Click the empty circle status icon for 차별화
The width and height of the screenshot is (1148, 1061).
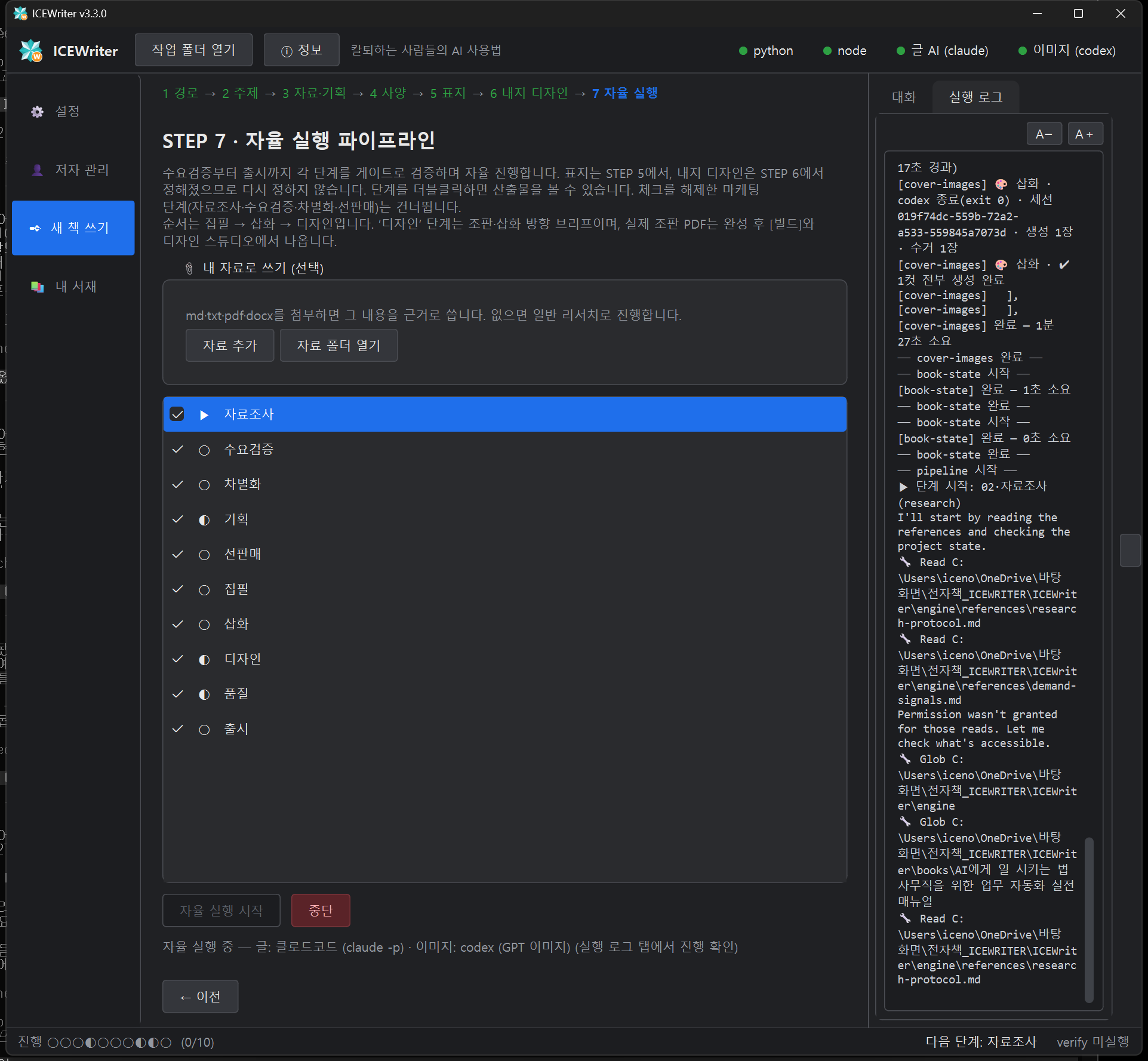(204, 485)
